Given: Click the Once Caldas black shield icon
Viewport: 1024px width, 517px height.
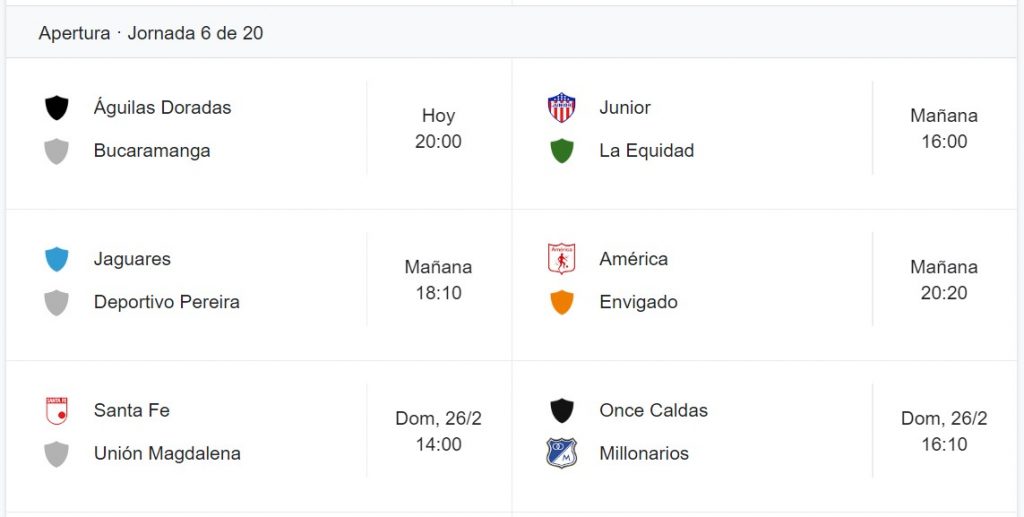Looking at the screenshot, I should coord(562,411).
